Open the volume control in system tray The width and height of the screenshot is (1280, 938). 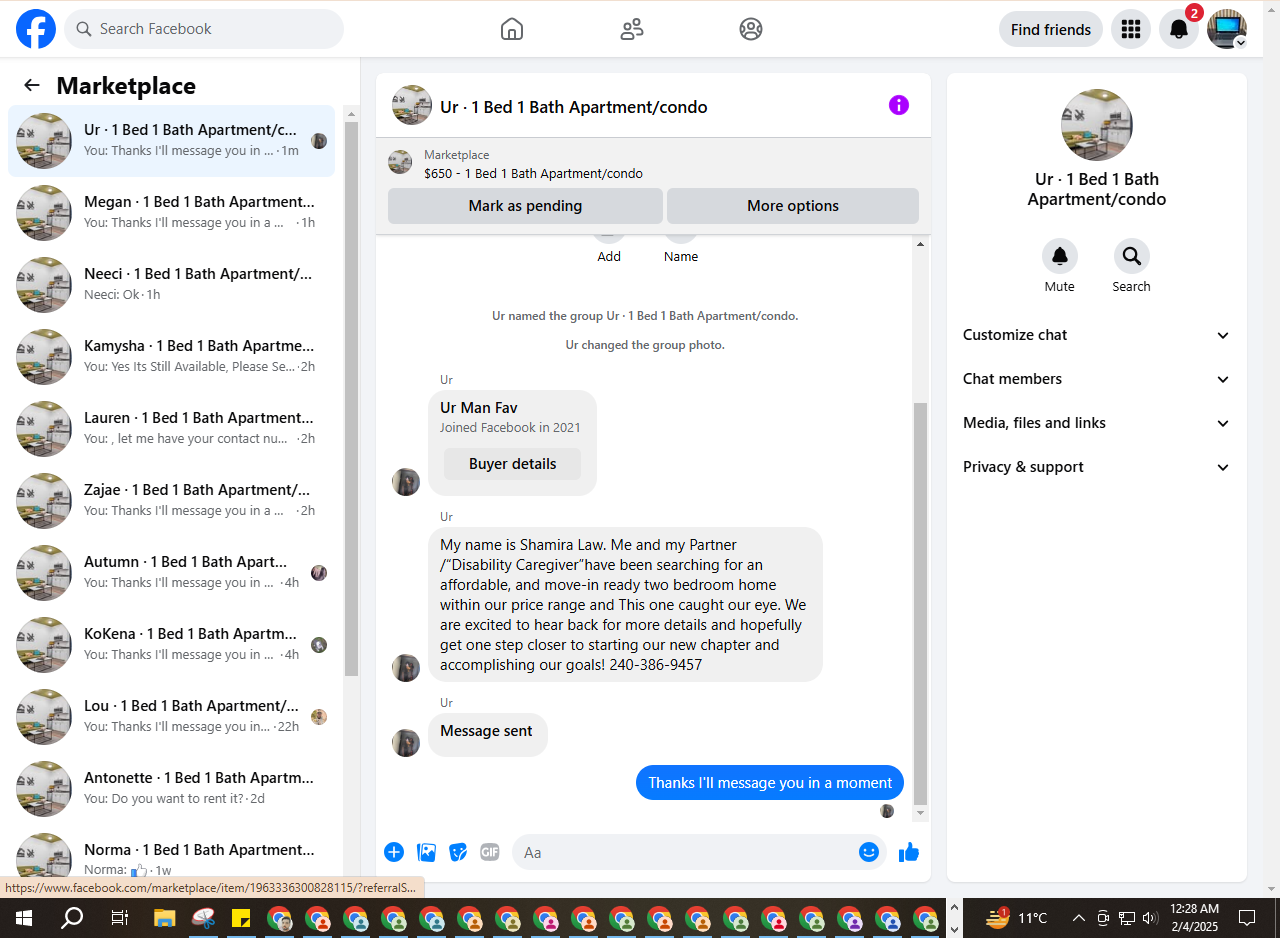tap(1149, 917)
